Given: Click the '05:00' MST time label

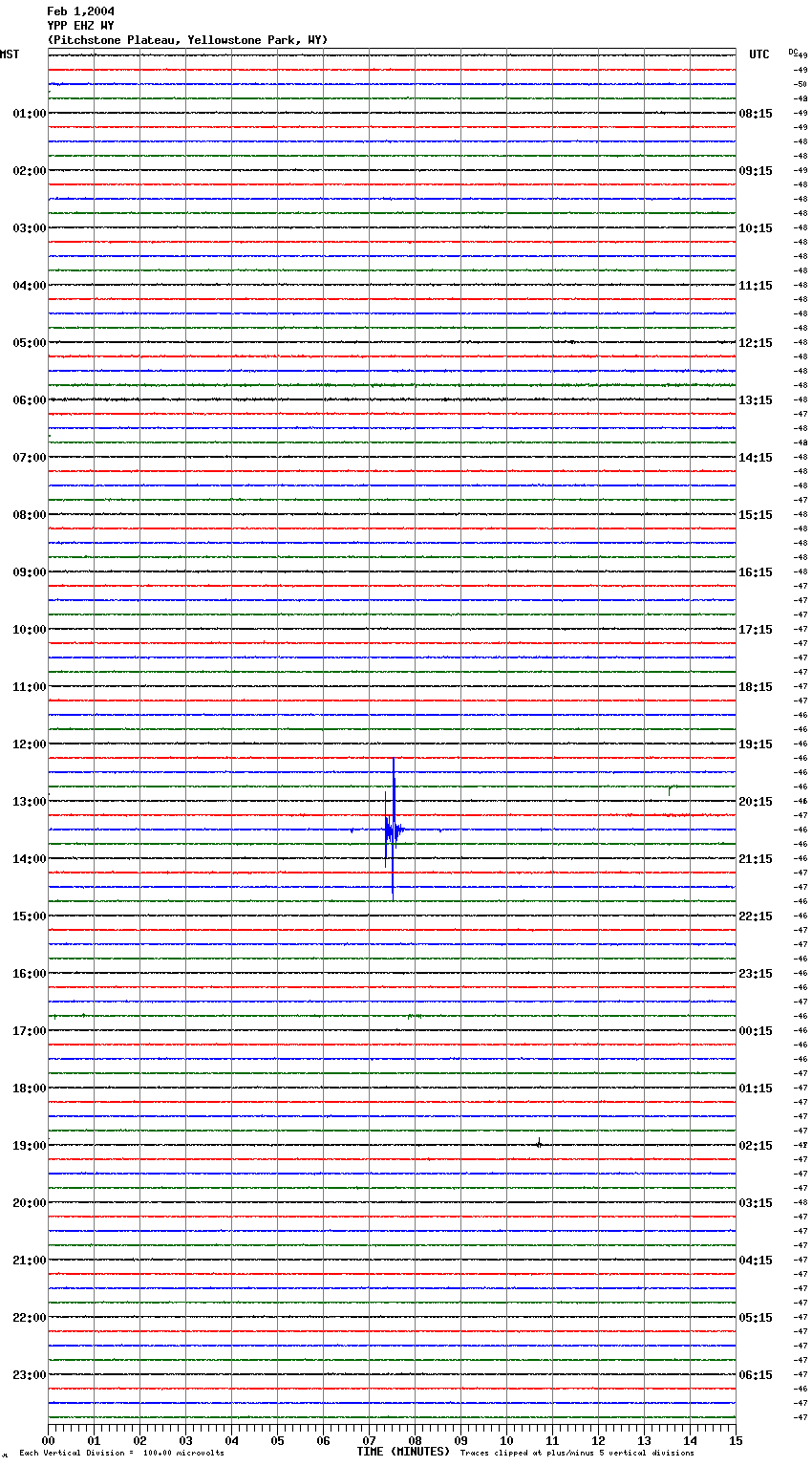Looking at the screenshot, I should [x=30, y=343].
